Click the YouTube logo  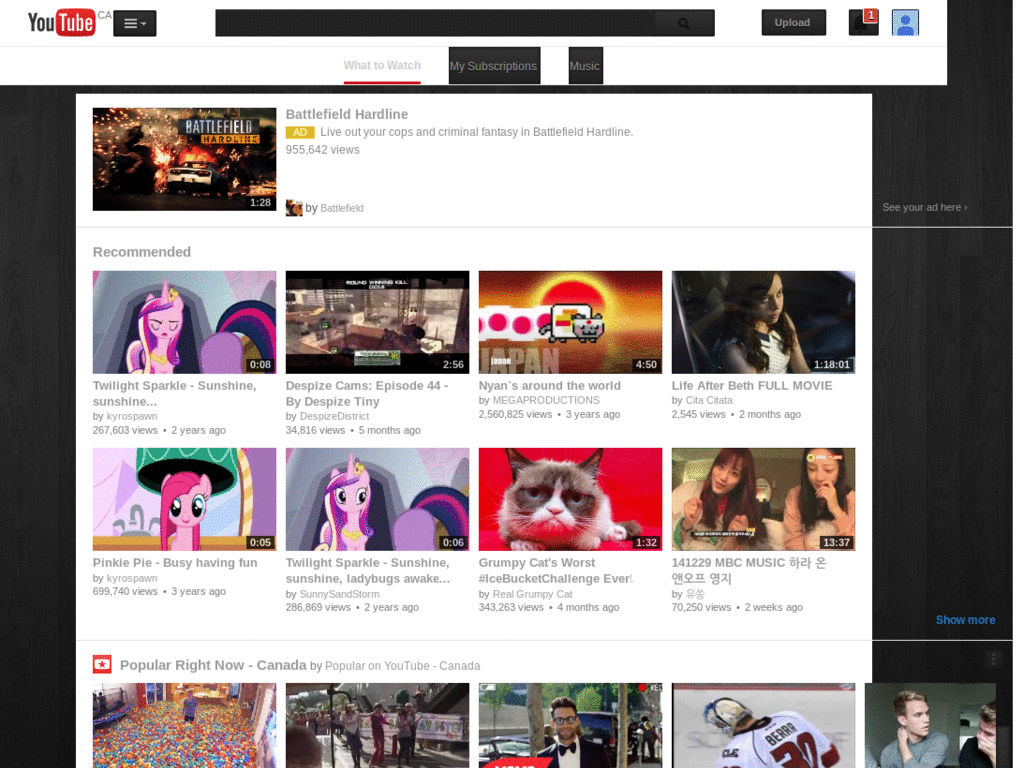(61, 22)
